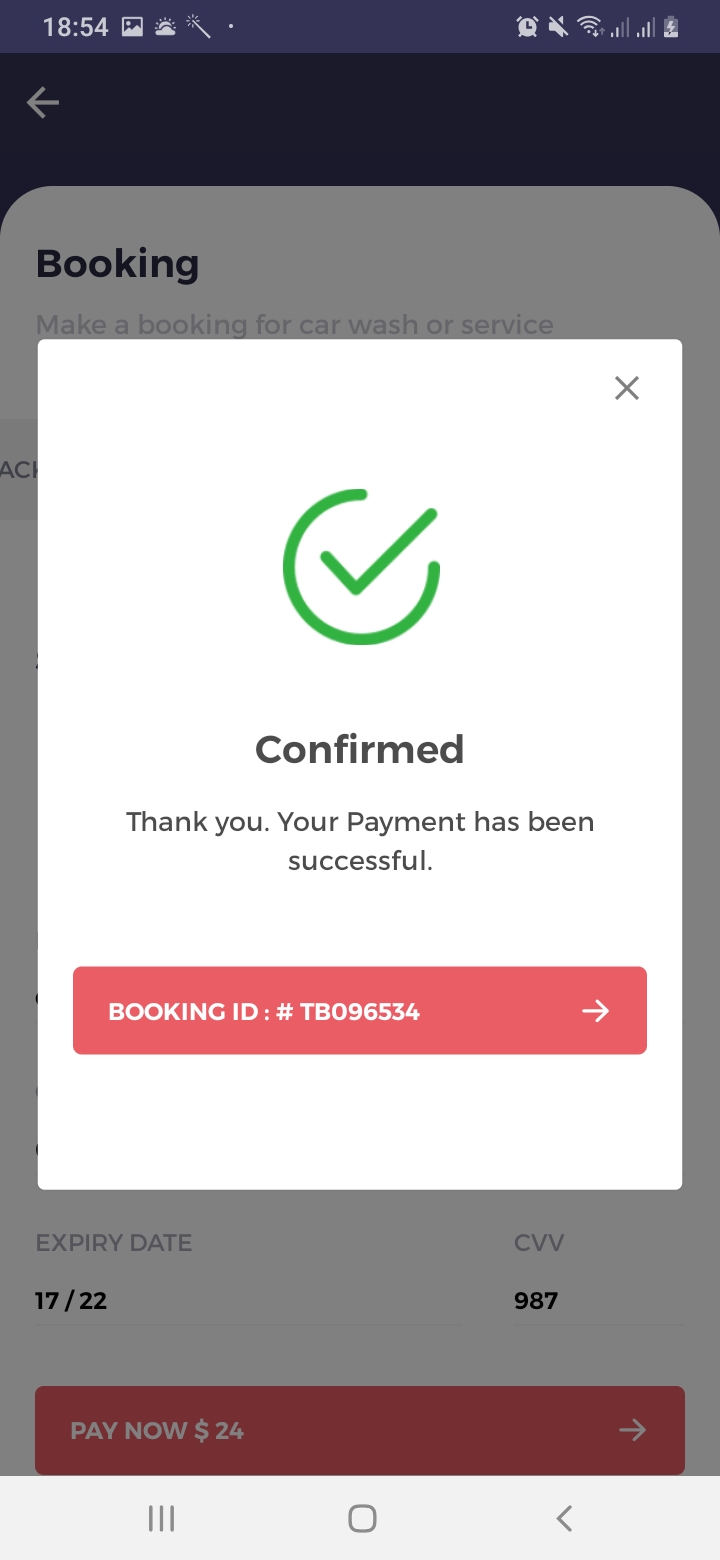Tap the clock time in status bar
720x1560 pixels.
(x=75, y=27)
